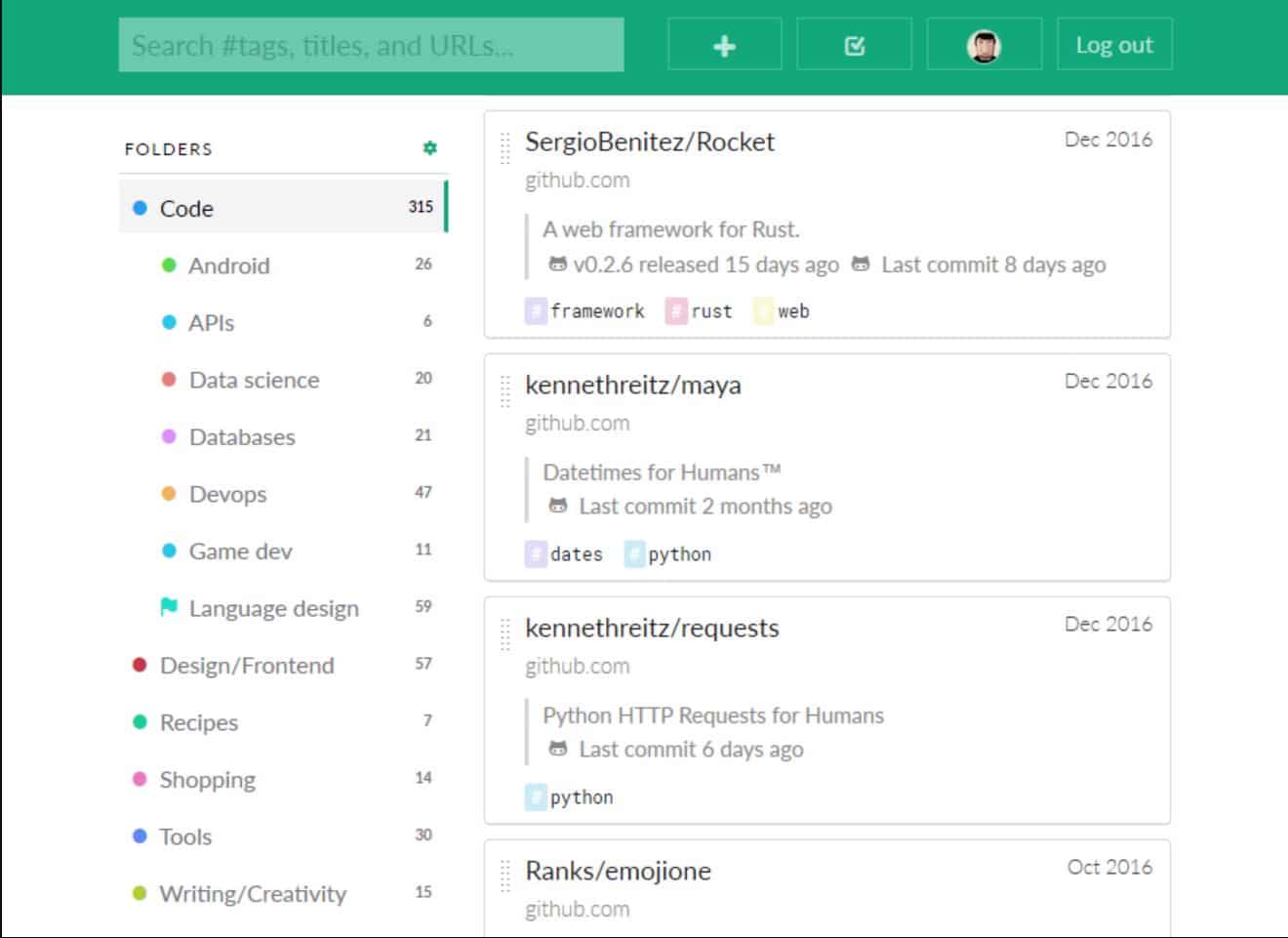This screenshot has width=1288, height=938.
Task: Click the FOLDERS heading
Action: [x=168, y=149]
